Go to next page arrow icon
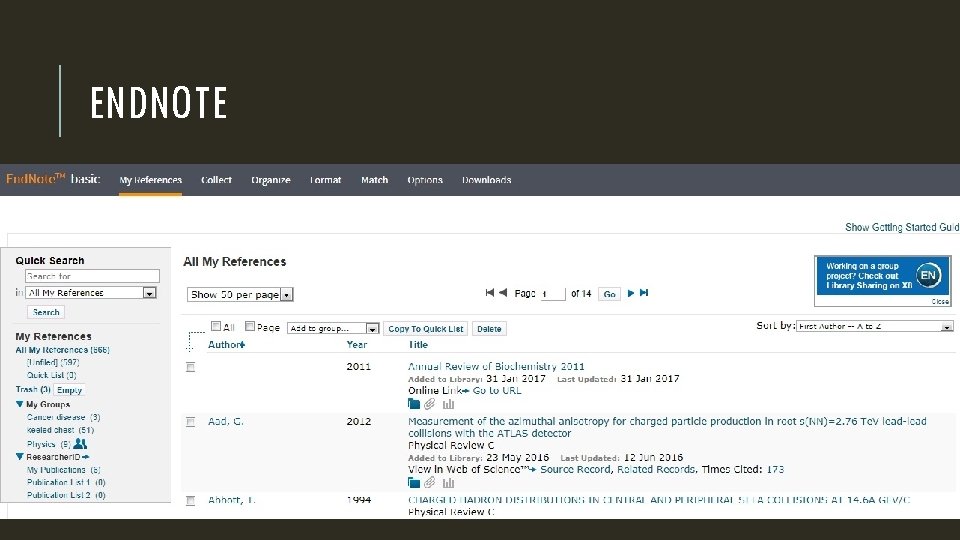960x540 pixels. (x=631, y=293)
